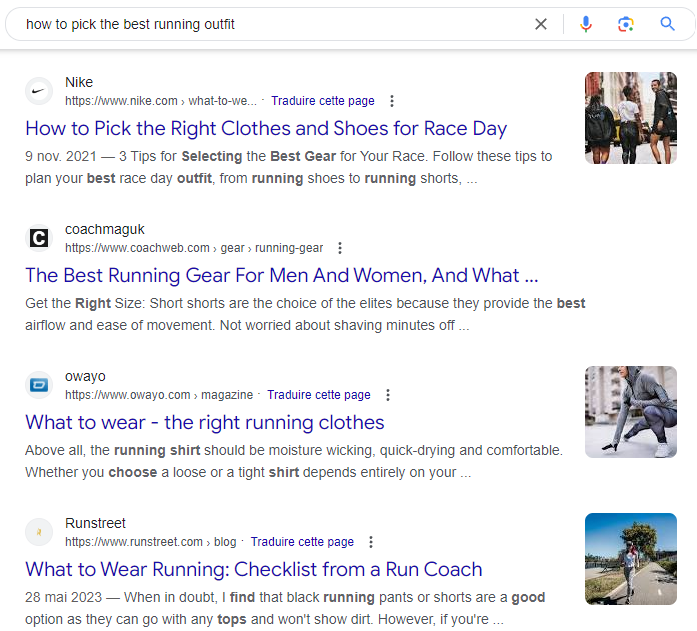
Task: Open more options for Nike result
Action: pos(392,101)
